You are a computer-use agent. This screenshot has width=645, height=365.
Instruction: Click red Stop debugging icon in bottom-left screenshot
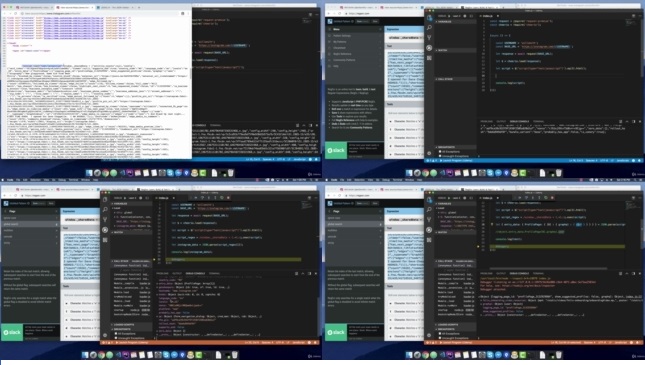(228, 198)
